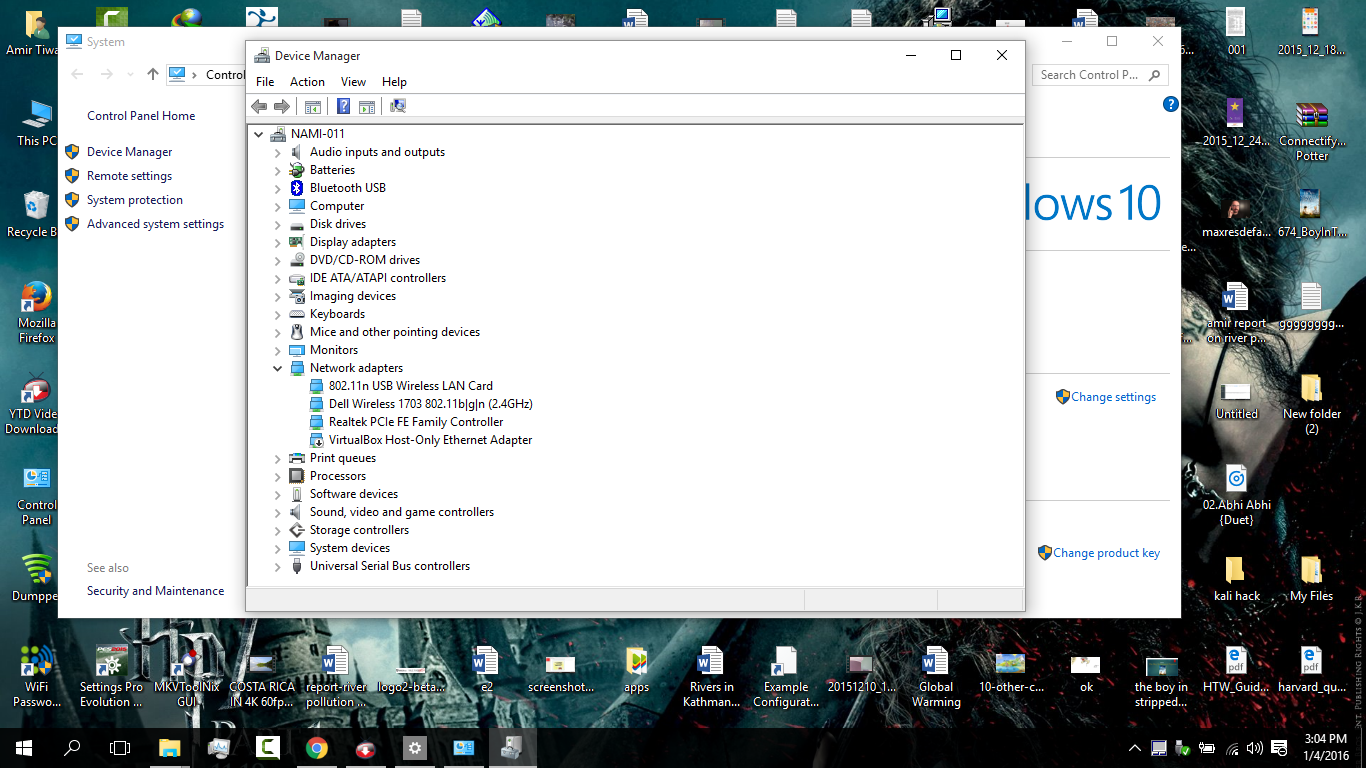Launch Google Chrome from the taskbar
The image size is (1366, 768).
click(317, 747)
